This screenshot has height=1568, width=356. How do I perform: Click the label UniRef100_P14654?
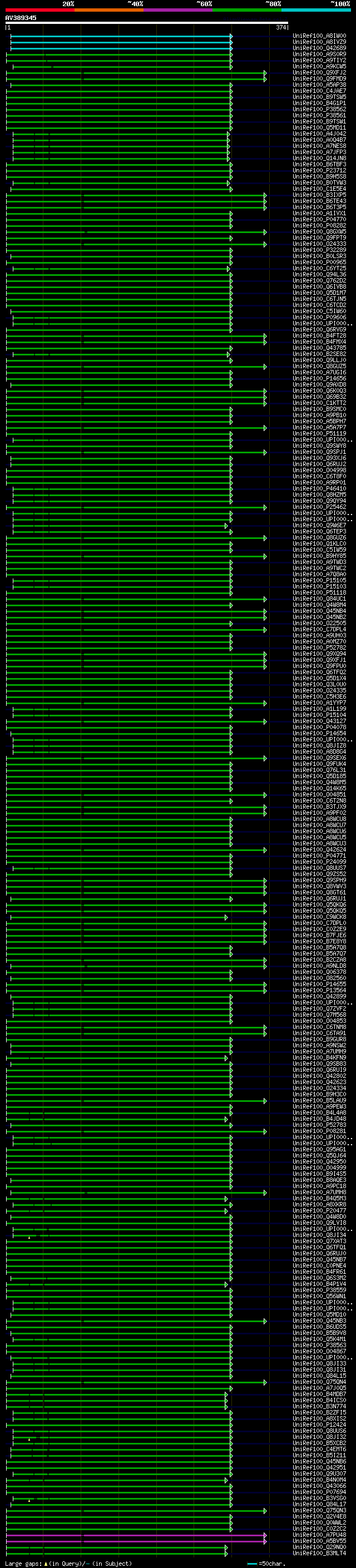319,733
